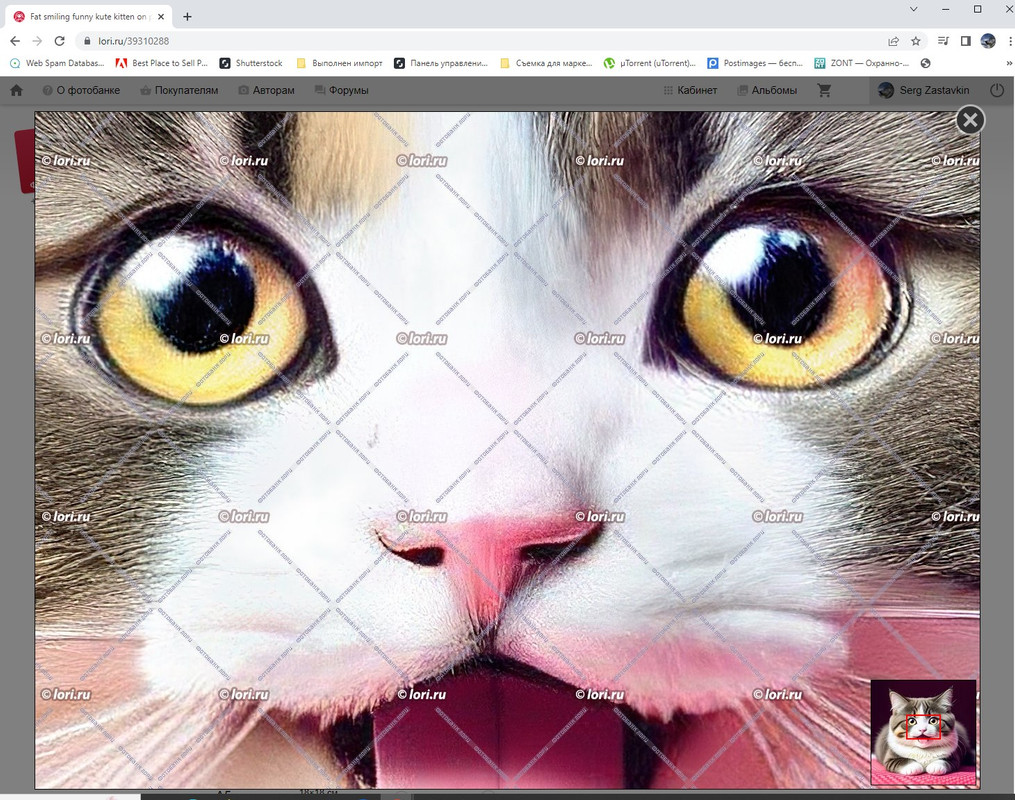This screenshot has width=1015, height=800.
Task: Maximize the browser window
Action: 977,9
